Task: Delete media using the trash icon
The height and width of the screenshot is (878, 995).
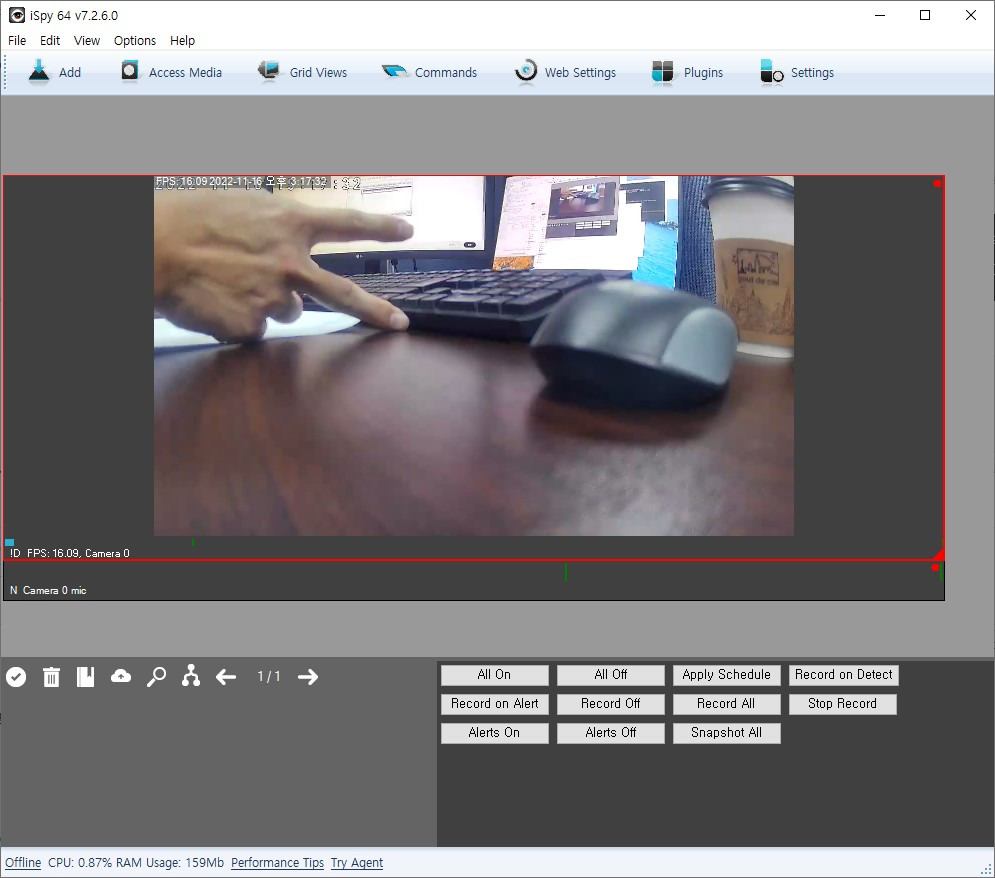Action: tap(51, 676)
